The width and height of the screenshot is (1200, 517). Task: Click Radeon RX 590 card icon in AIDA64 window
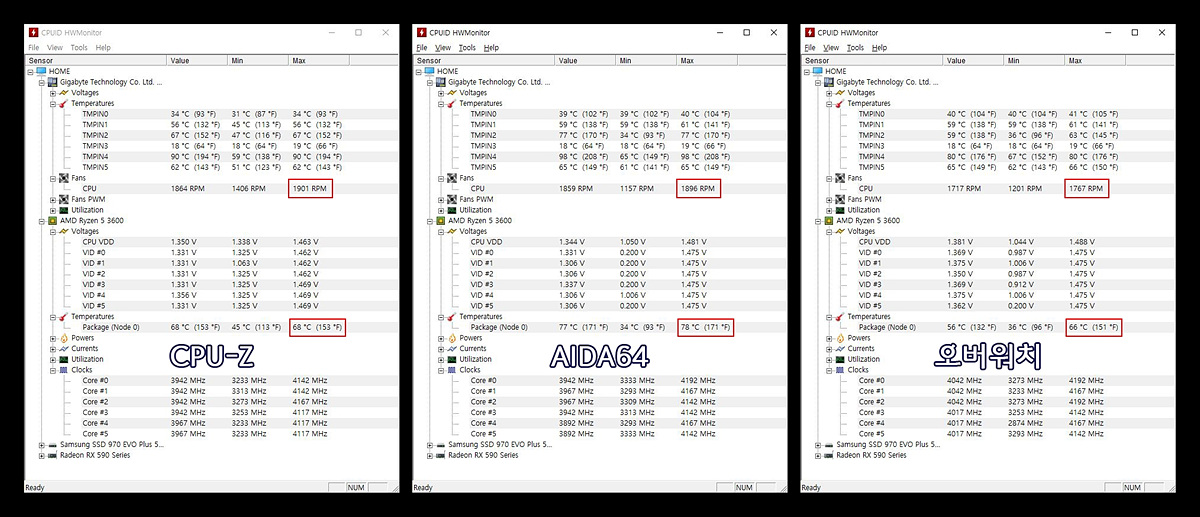pyautogui.click(x=440, y=455)
